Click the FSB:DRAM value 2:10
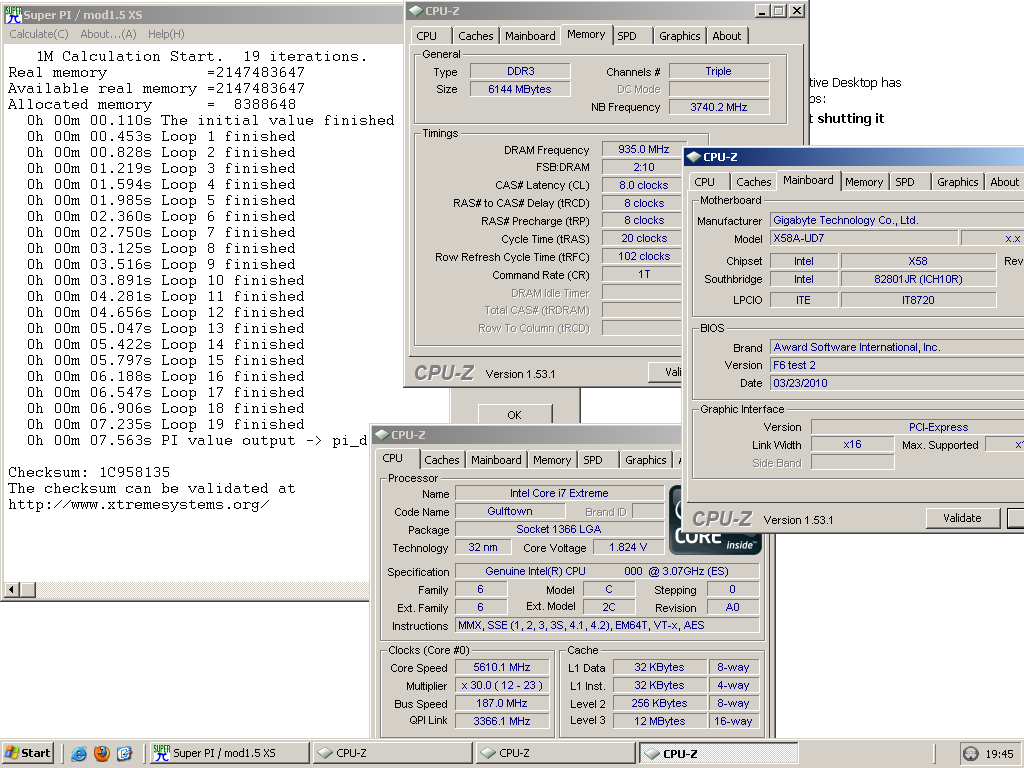This screenshot has width=1024, height=768. (x=644, y=167)
